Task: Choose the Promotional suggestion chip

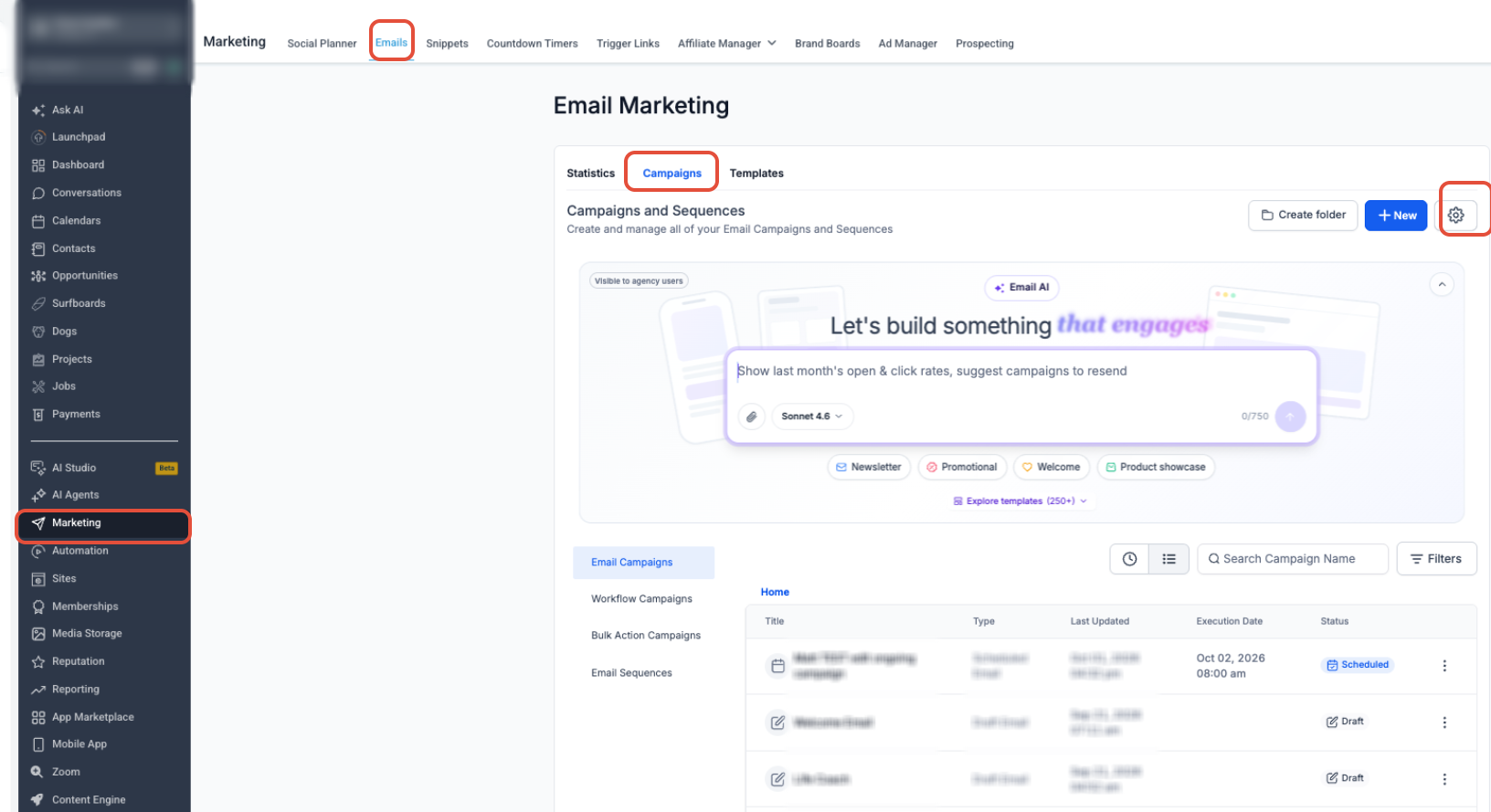Action: click(x=962, y=467)
